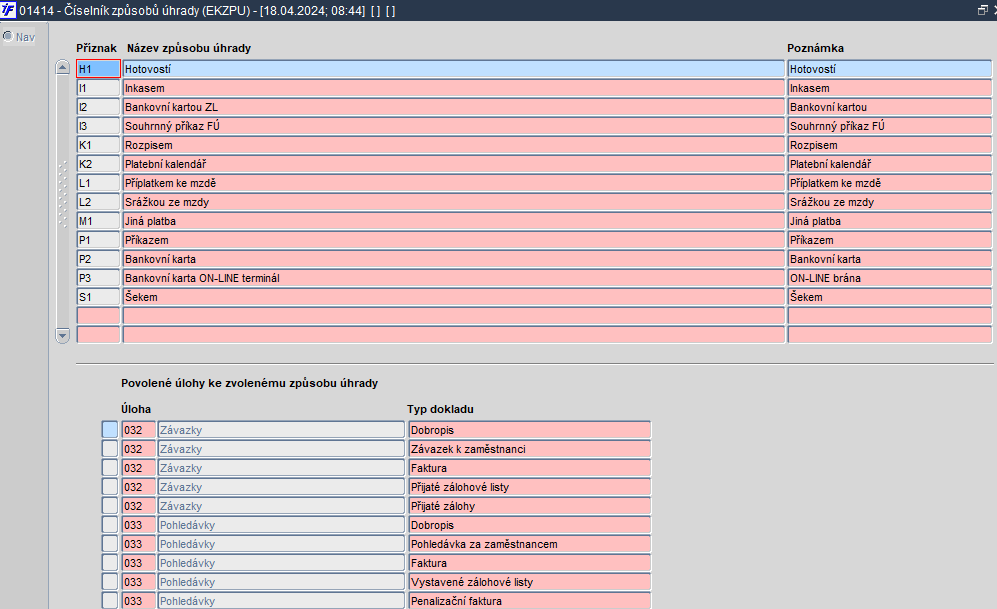997x609 pixels.
Task: Click the scroll up arrow of payment list
Action: point(62,67)
